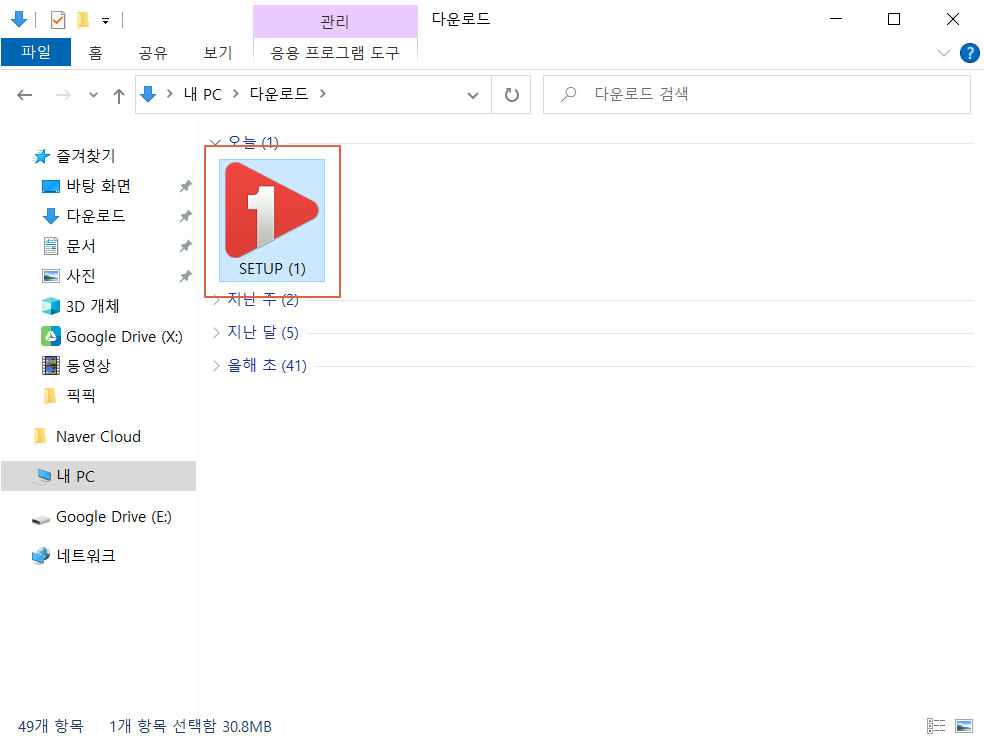The width and height of the screenshot is (984, 742).
Task: Click quick access properties checkmark icon
Action: click(58, 21)
